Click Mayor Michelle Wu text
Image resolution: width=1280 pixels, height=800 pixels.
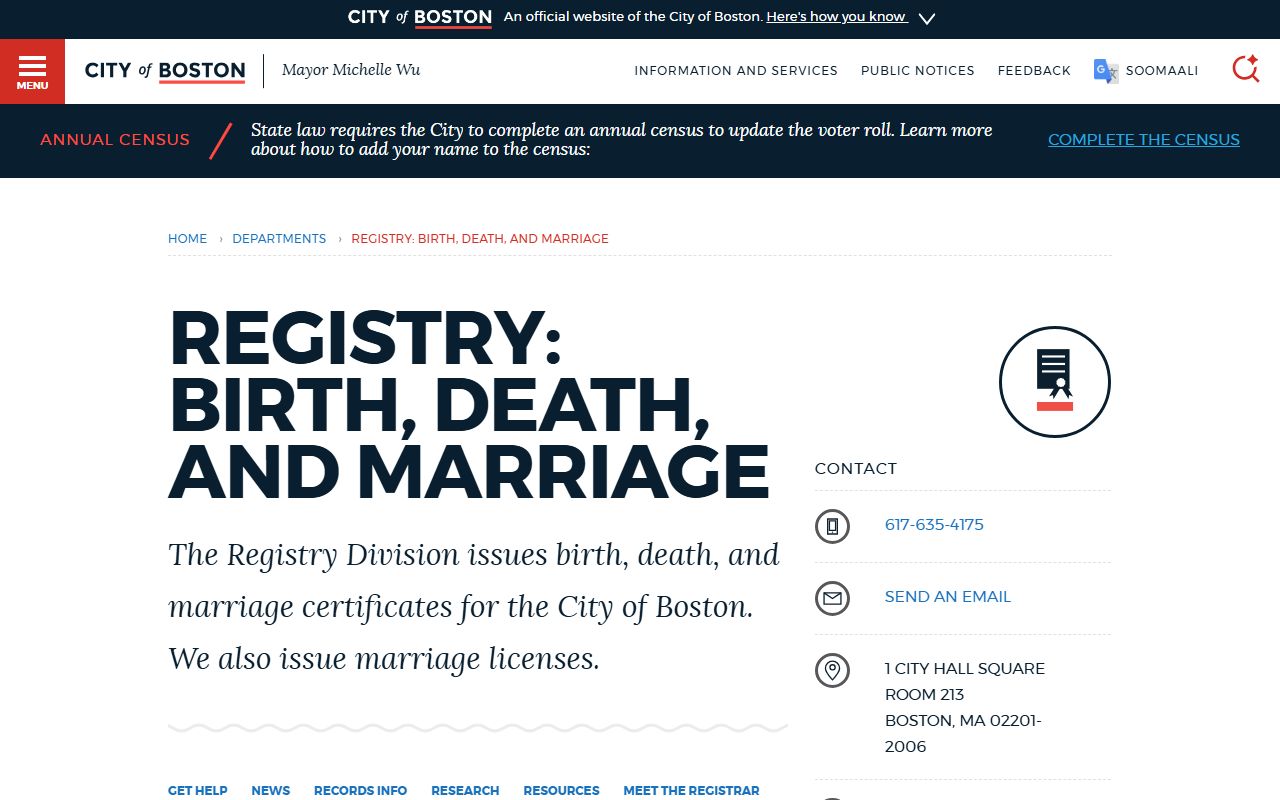[351, 70]
